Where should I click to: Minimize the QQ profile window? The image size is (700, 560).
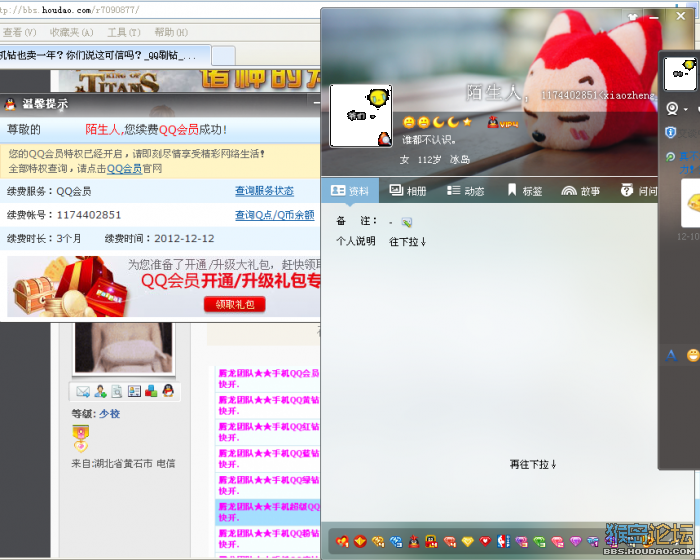[654, 17]
